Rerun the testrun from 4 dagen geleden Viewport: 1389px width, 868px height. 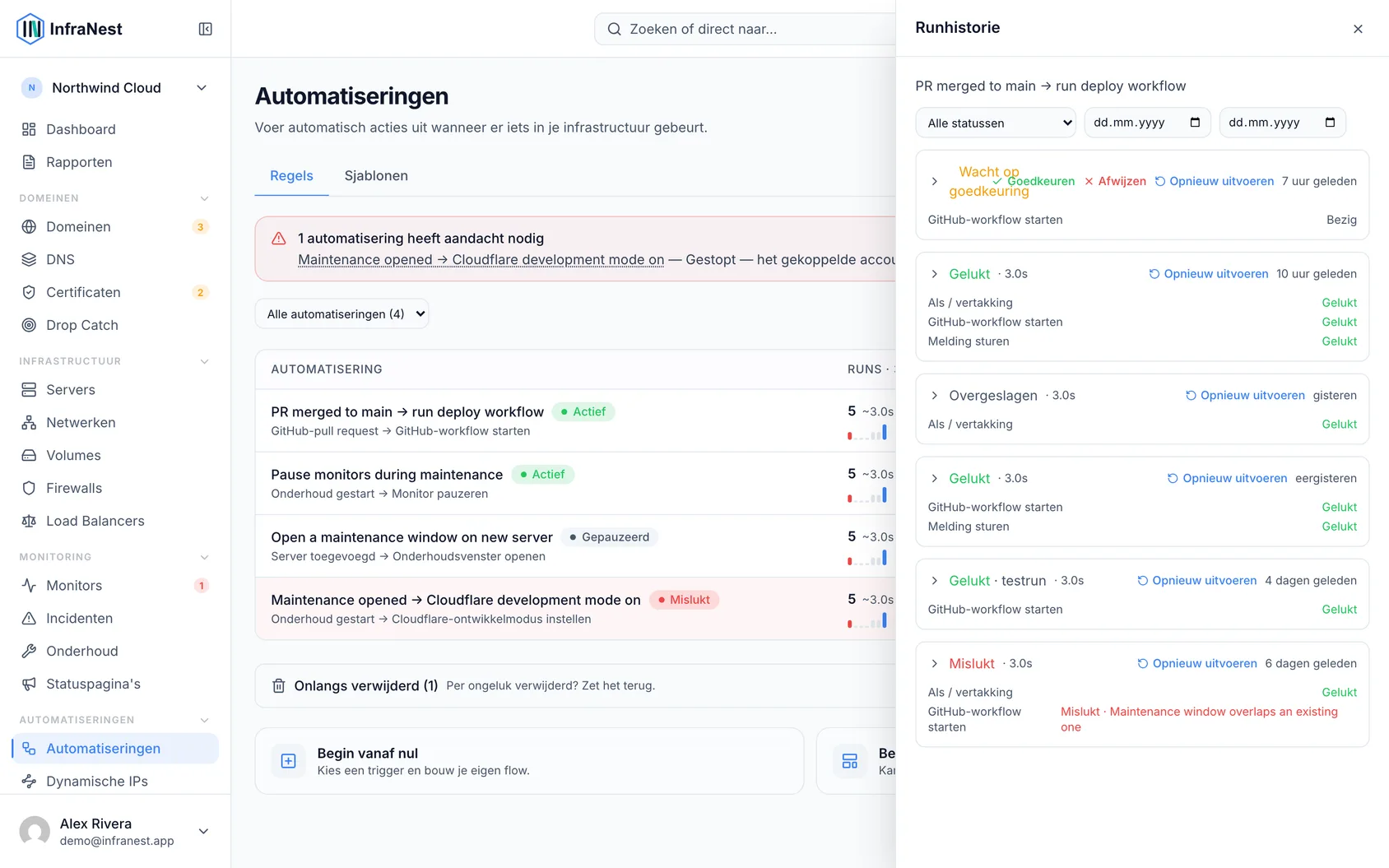coord(1196,581)
